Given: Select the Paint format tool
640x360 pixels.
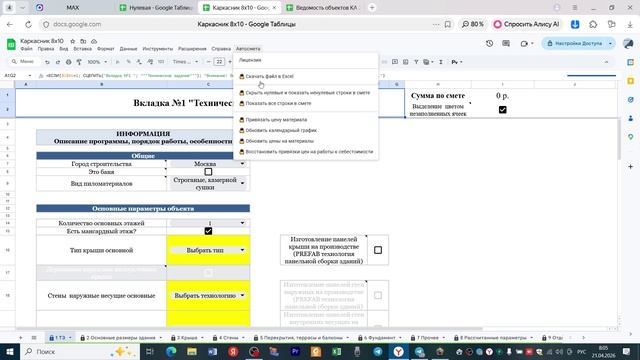Looking at the screenshot, I should (x=79, y=62).
